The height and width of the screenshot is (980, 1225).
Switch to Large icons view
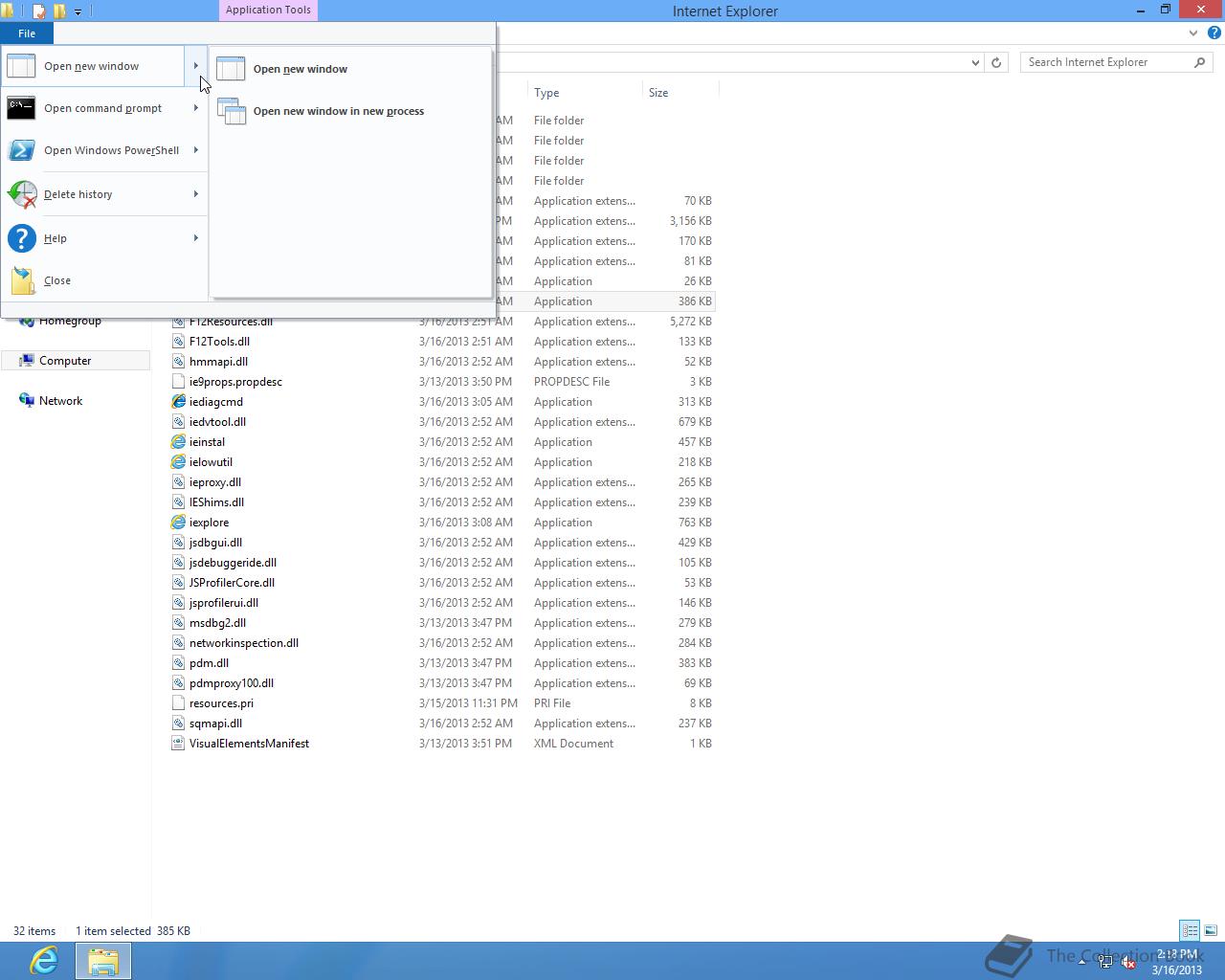[x=1211, y=930]
